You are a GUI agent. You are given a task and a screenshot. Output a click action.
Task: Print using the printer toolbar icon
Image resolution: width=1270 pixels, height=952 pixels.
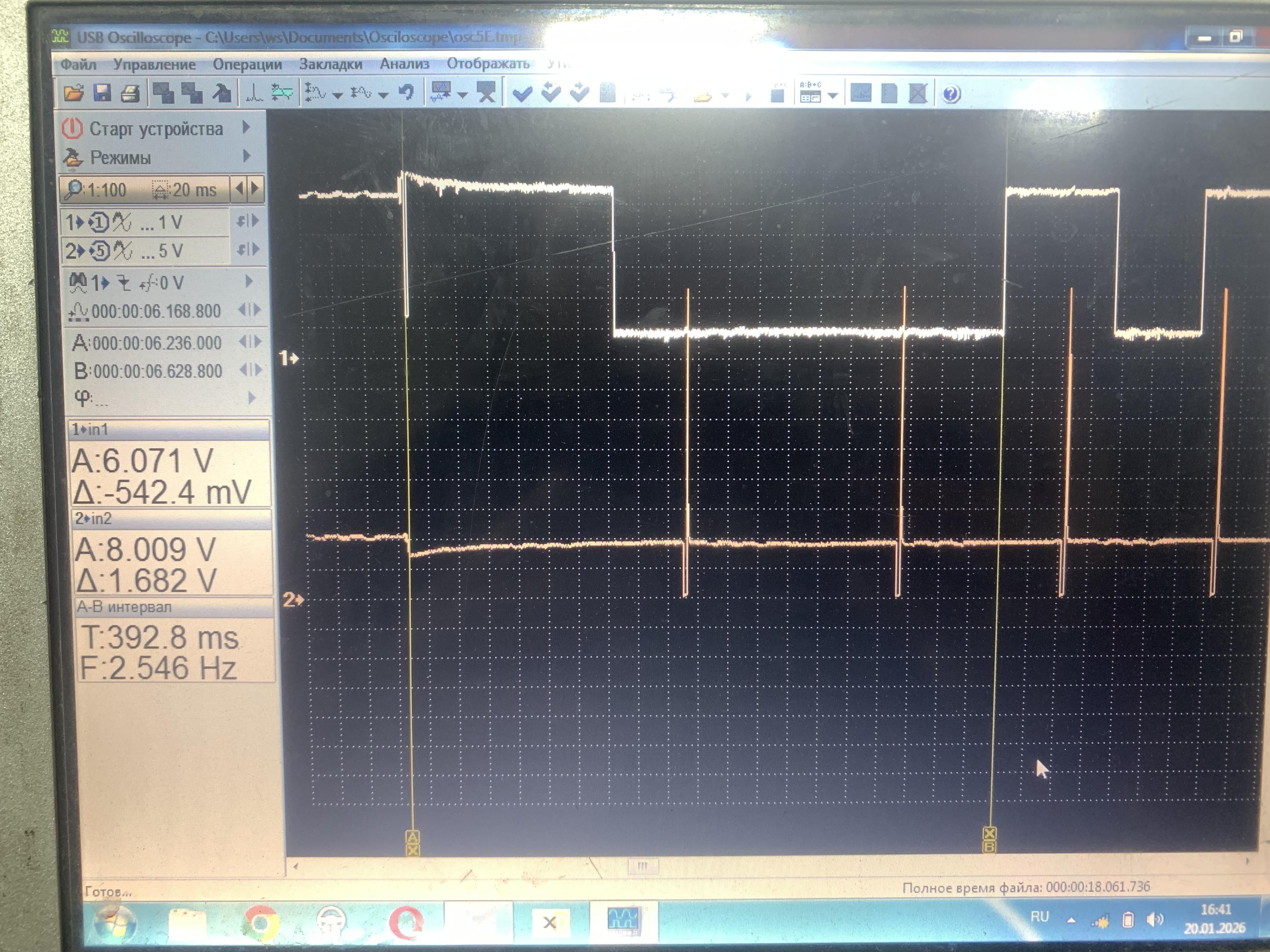(130, 93)
